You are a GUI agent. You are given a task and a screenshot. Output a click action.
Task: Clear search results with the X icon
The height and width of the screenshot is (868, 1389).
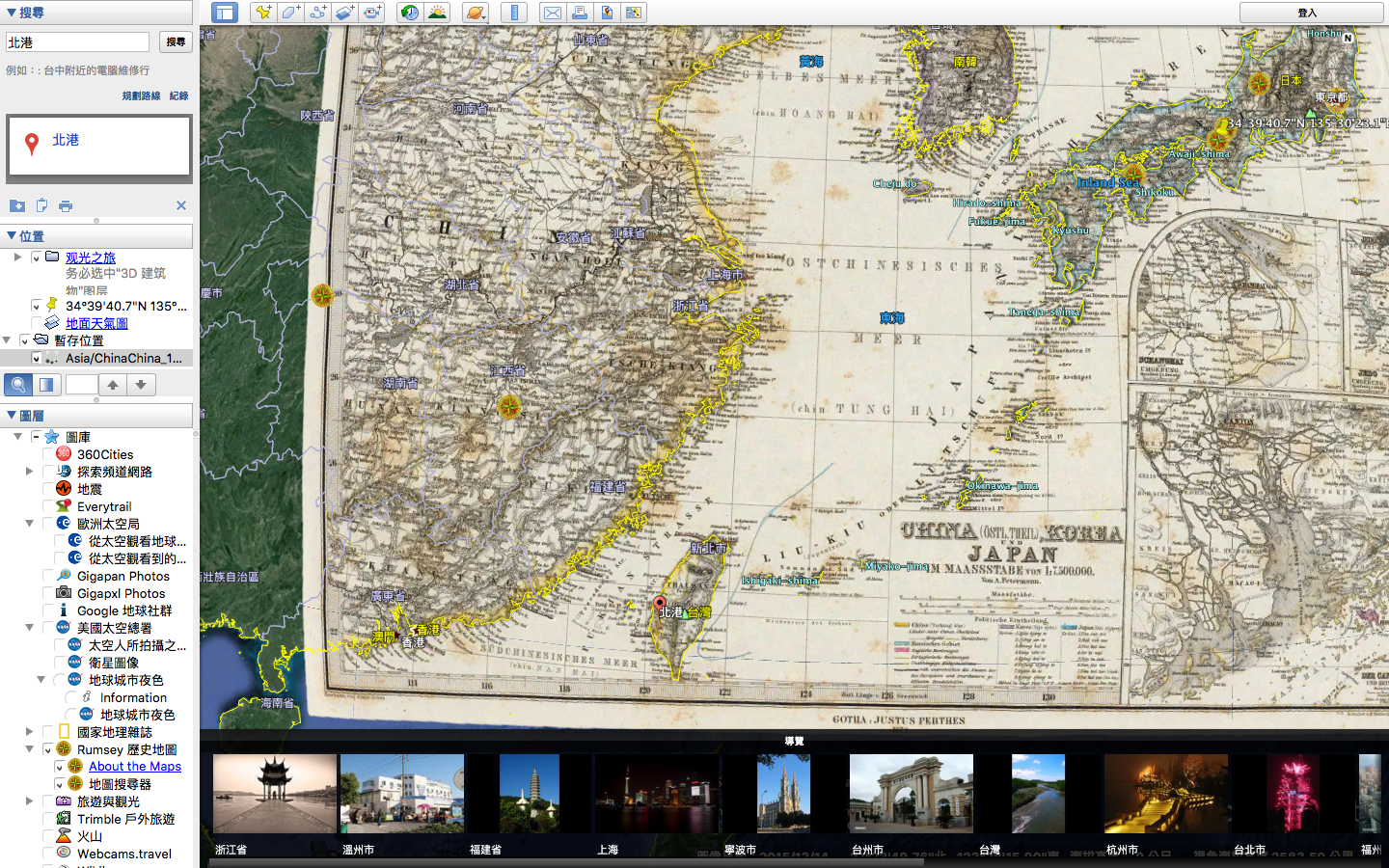(180, 205)
